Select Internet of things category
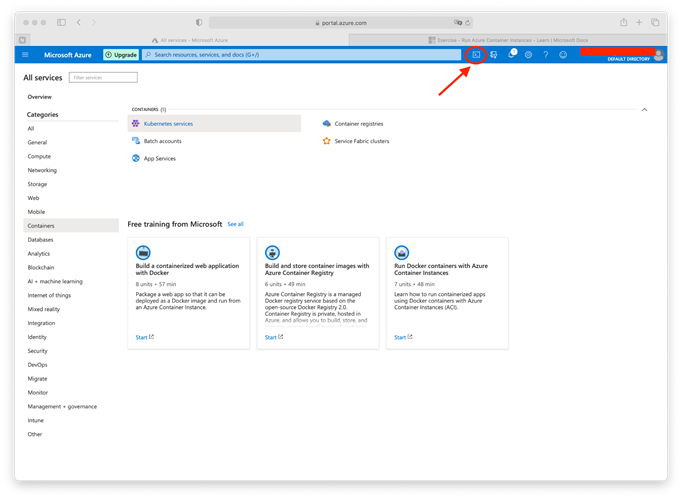The height and width of the screenshot is (499, 682). click(49, 295)
